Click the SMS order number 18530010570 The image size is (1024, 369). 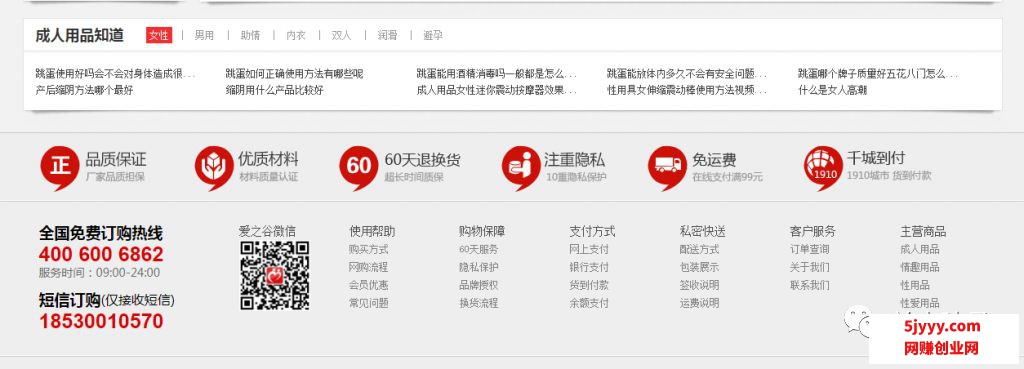101,321
